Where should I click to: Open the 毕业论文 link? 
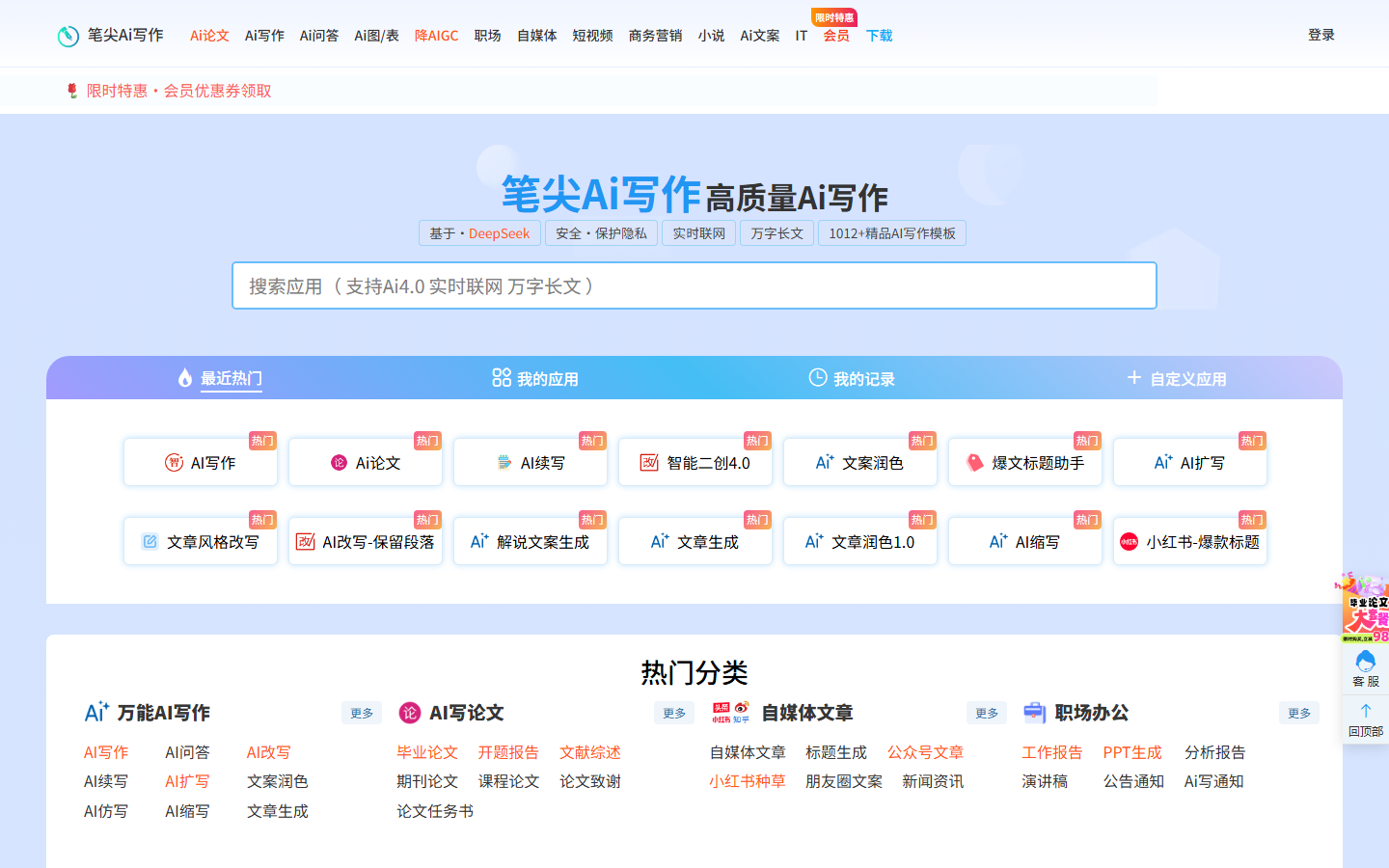click(x=427, y=752)
